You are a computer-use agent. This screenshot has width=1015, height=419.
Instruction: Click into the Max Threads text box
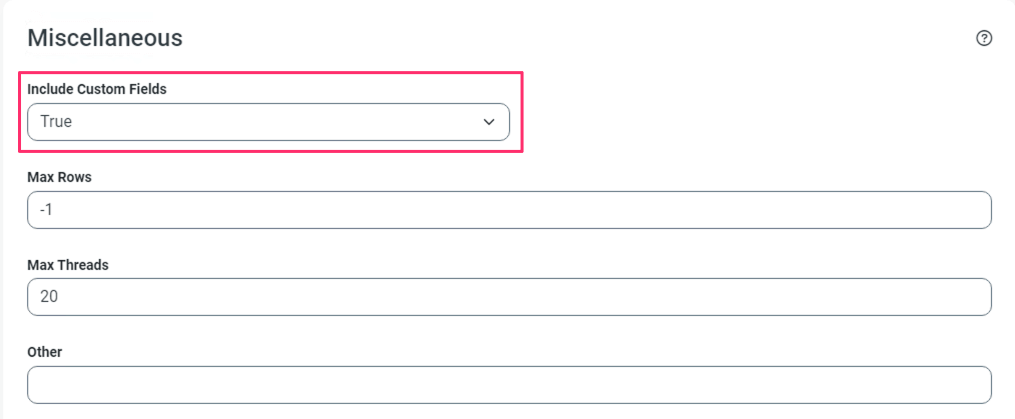(509, 297)
